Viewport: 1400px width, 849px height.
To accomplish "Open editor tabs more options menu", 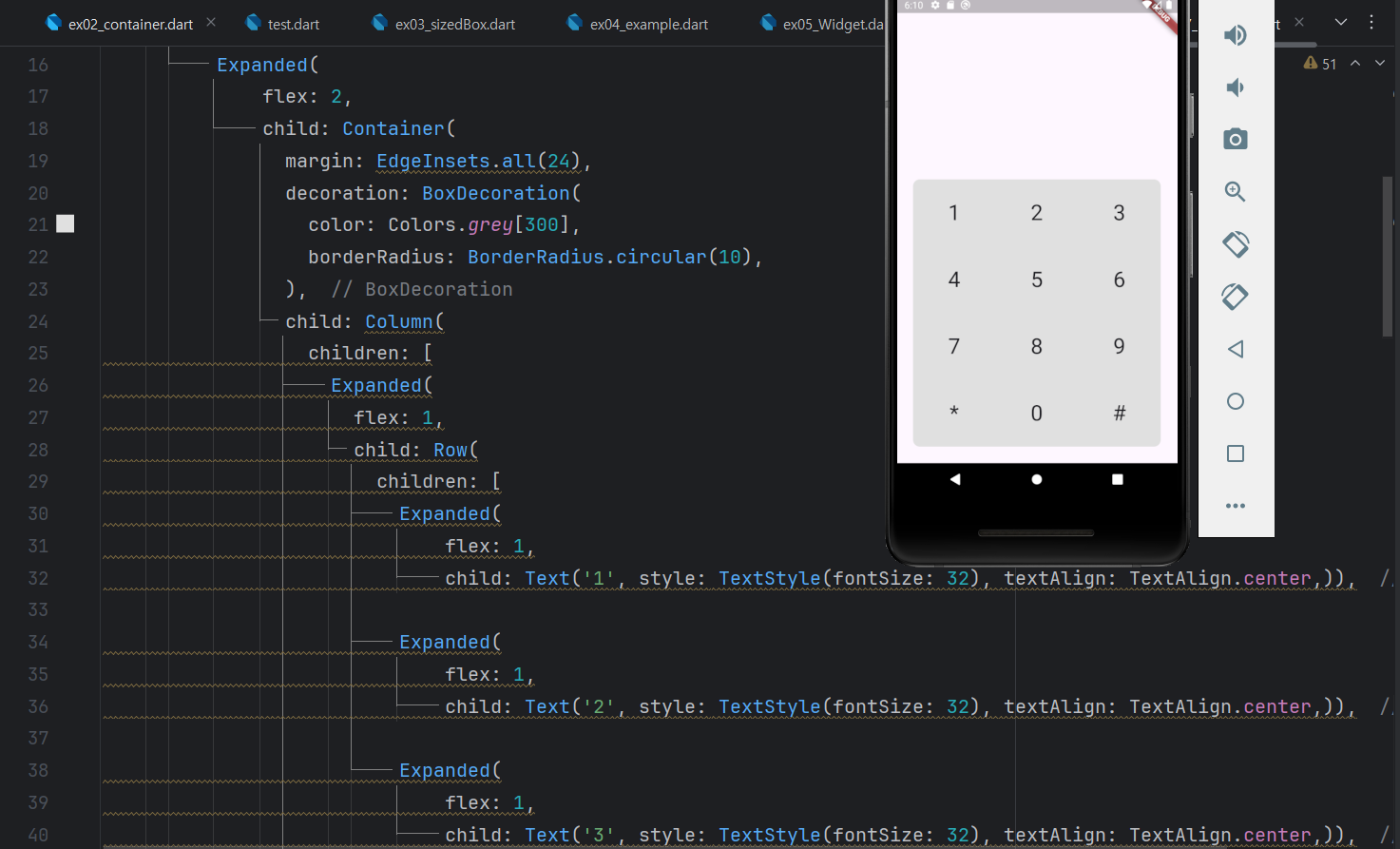I will point(1371,22).
